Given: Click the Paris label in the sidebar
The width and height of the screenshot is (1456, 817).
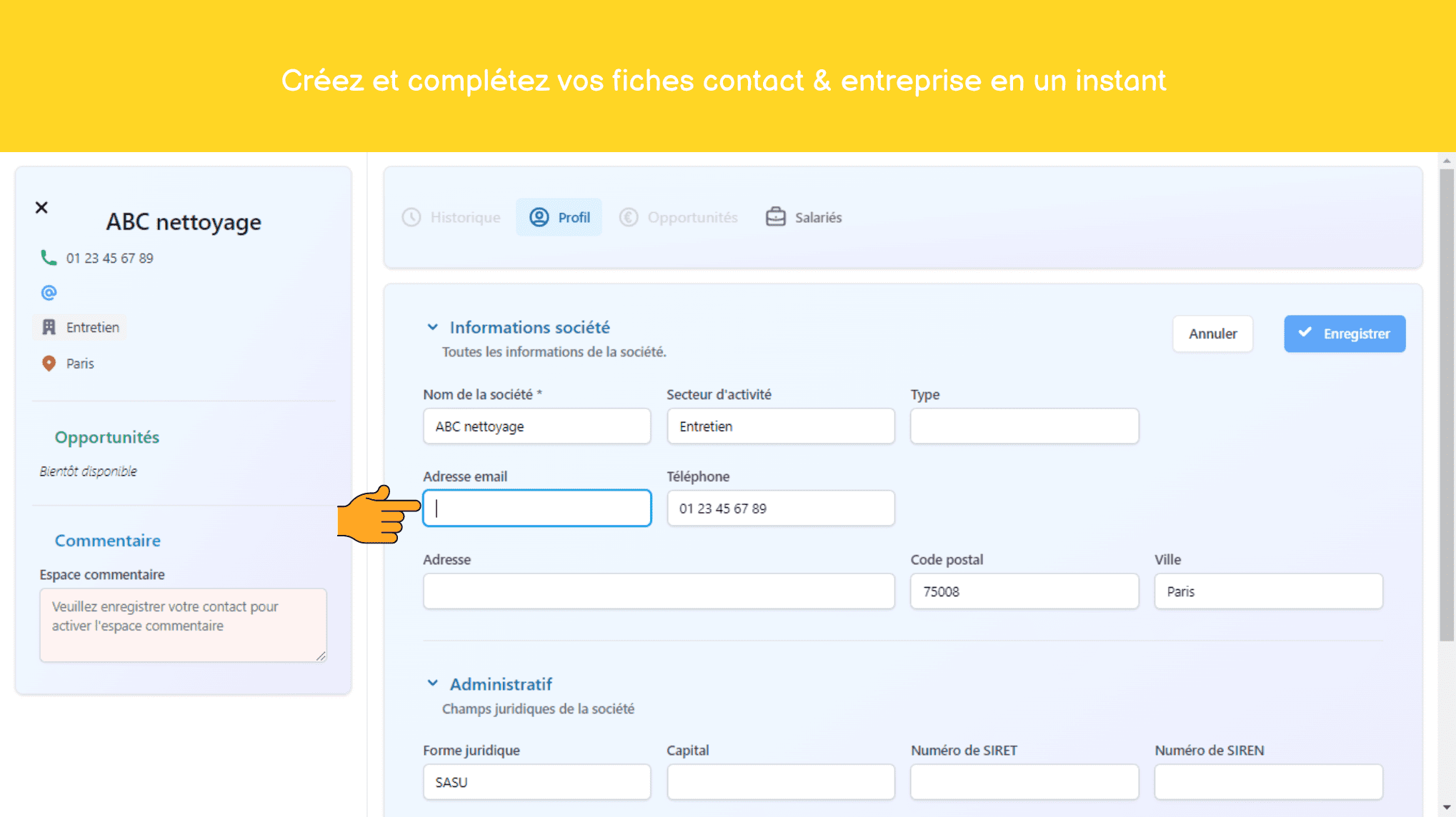Looking at the screenshot, I should pyautogui.click(x=80, y=364).
